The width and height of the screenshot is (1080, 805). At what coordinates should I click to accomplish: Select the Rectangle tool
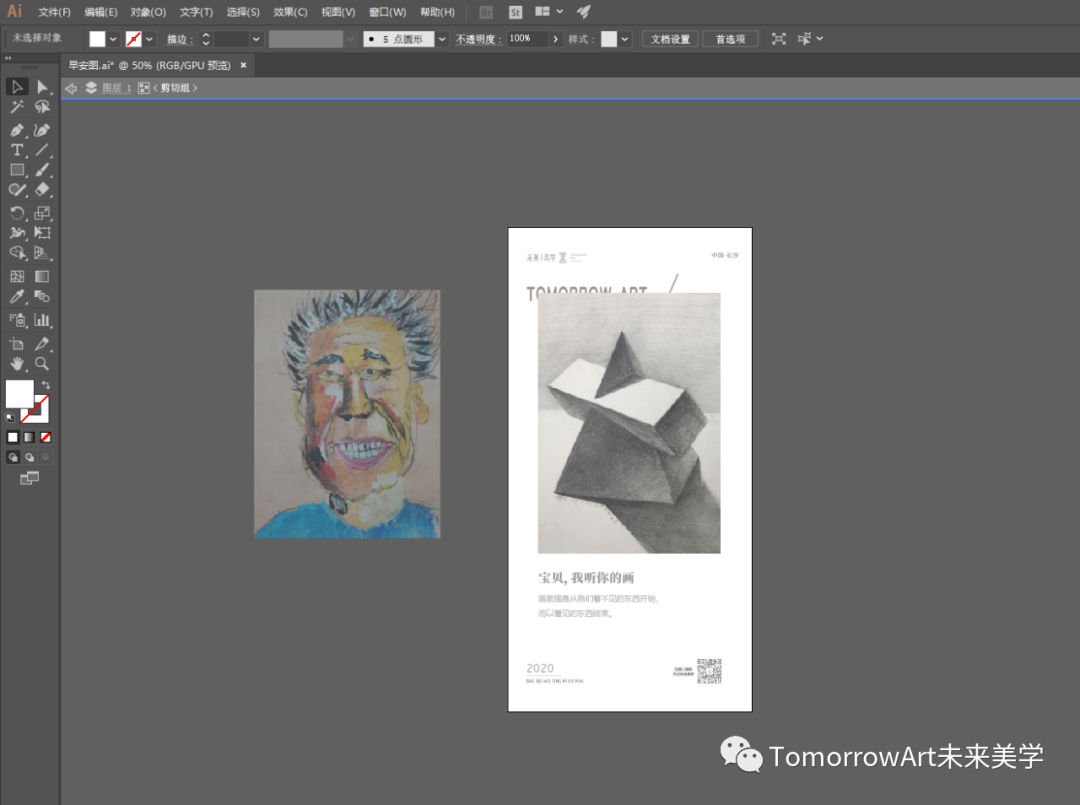(x=17, y=170)
